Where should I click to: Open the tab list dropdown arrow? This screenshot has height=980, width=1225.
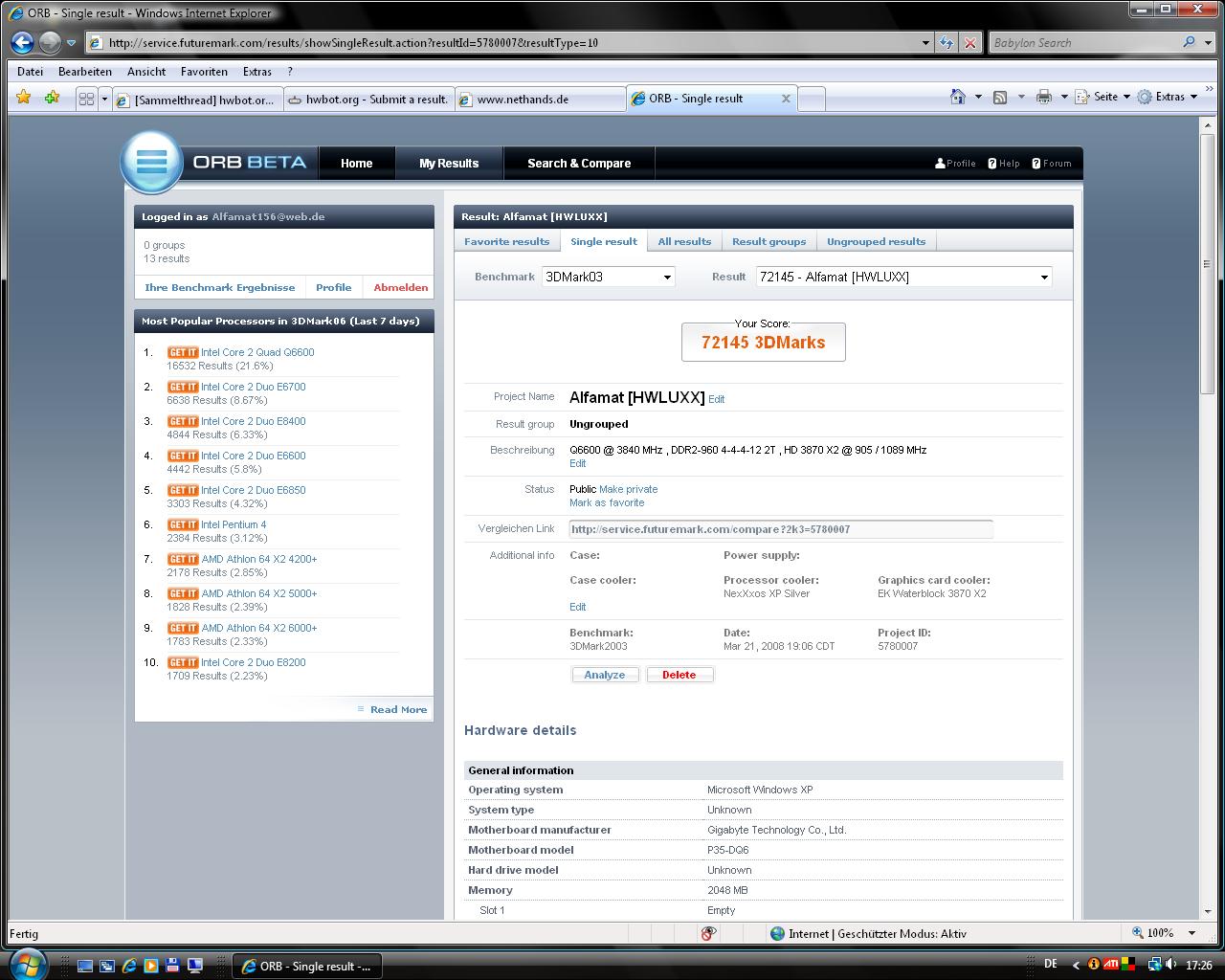click(103, 99)
